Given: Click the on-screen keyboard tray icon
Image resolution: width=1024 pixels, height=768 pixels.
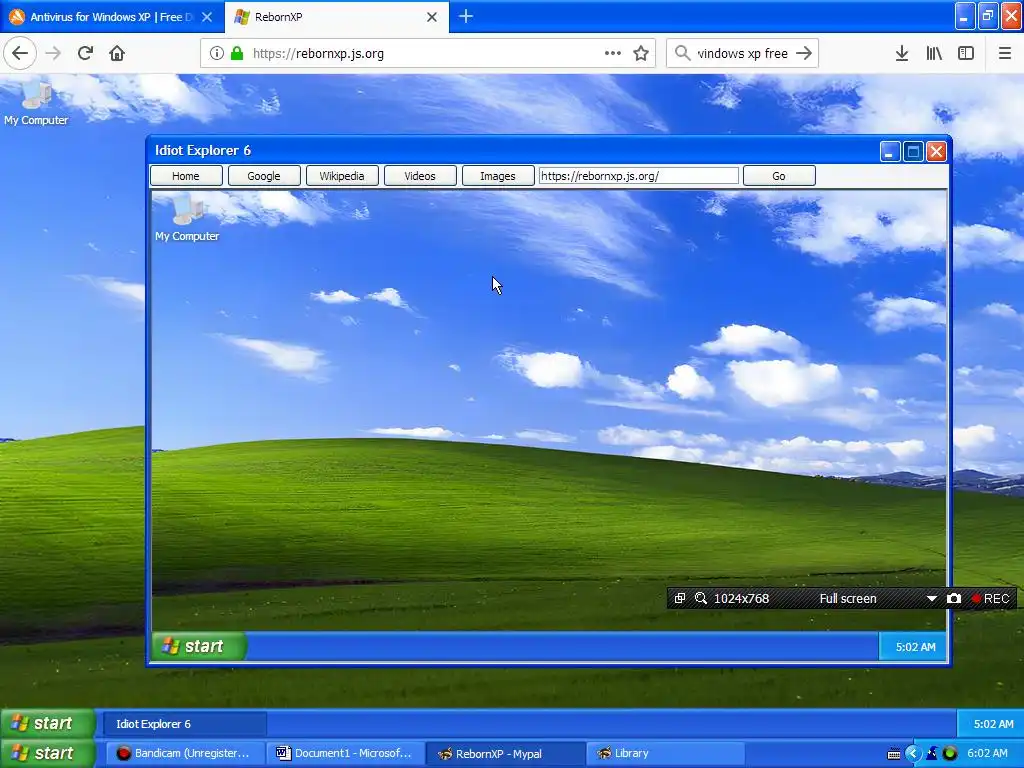Looking at the screenshot, I should (x=893, y=754).
